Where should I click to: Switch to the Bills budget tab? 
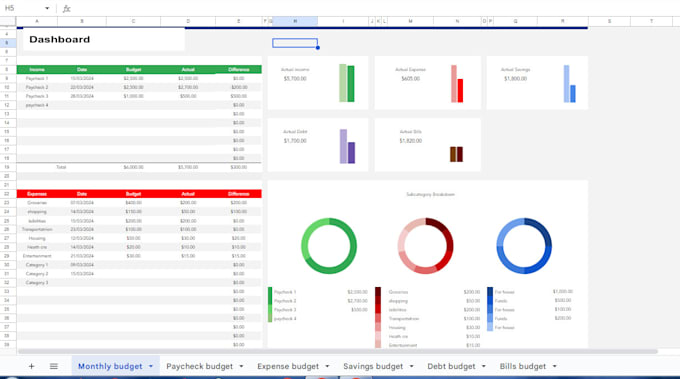(x=523, y=366)
